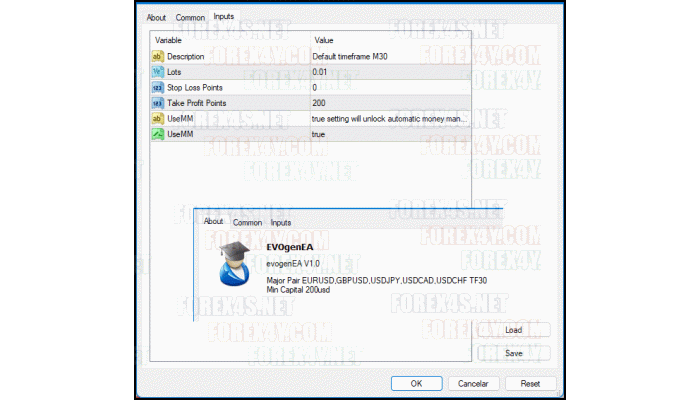Click the 'evogenEA V1.0' version text
700x400 pixels.
tap(293, 263)
